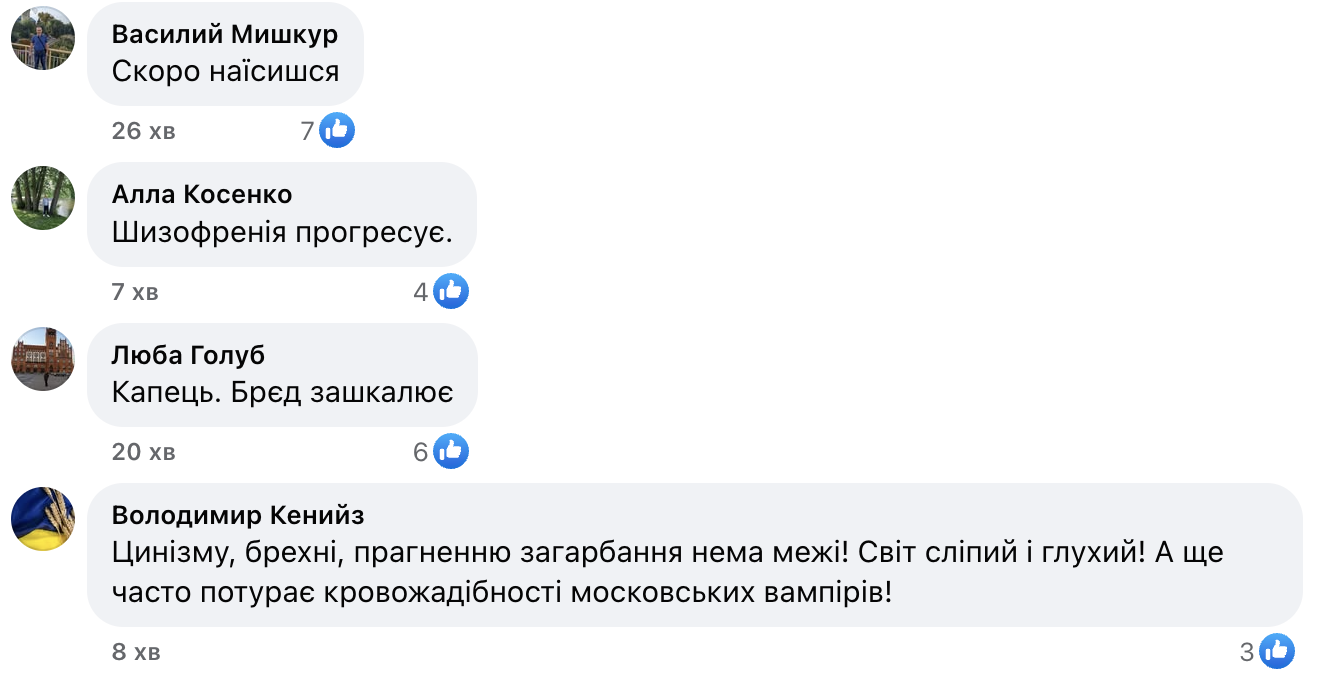The height and width of the screenshot is (678, 1318).
Task: Visit profile via name Люба Голуб
Action: pyautogui.click(x=188, y=355)
